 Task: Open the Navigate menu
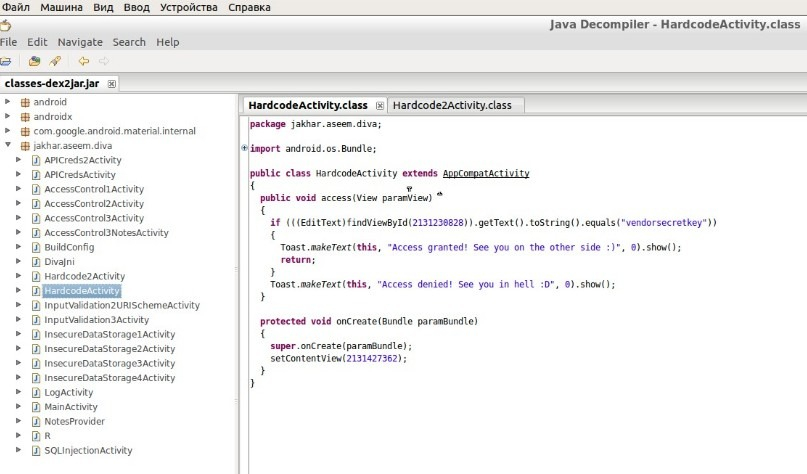click(80, 42)
